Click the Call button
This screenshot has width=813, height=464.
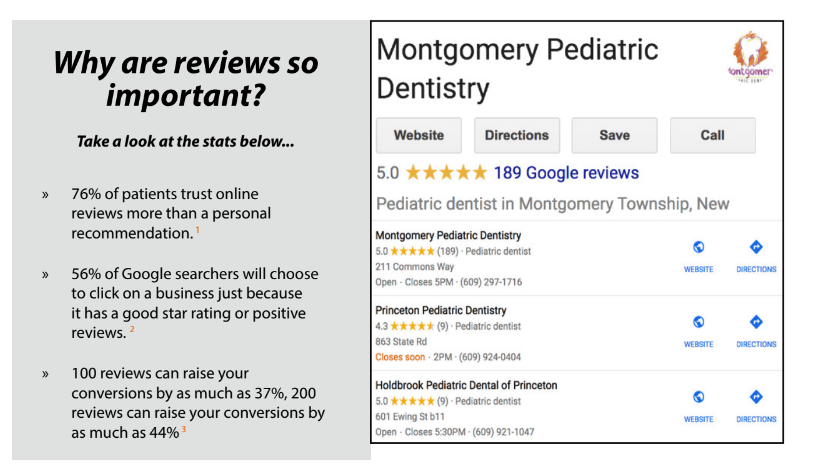tap(712, 135)
